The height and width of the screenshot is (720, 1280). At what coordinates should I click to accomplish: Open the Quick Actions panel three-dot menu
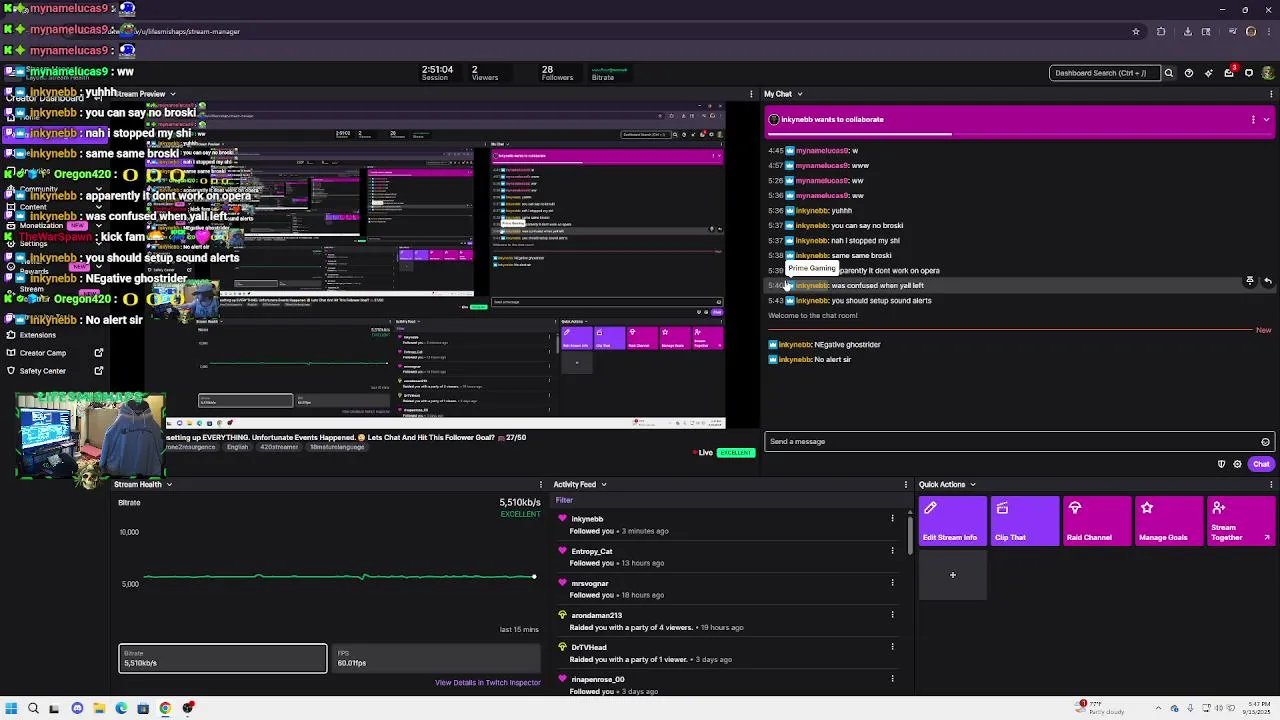(1271, 485)
